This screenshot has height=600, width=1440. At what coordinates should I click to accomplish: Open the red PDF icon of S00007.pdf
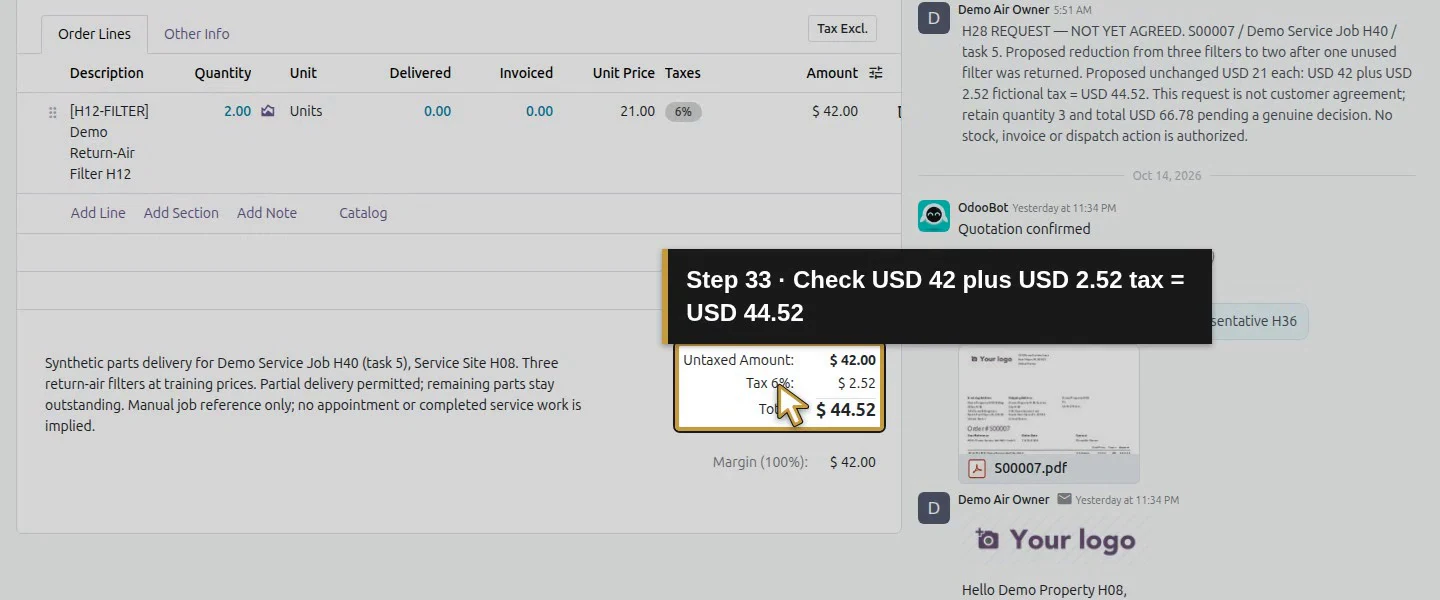pyautogui.click(x=977, y=468)
